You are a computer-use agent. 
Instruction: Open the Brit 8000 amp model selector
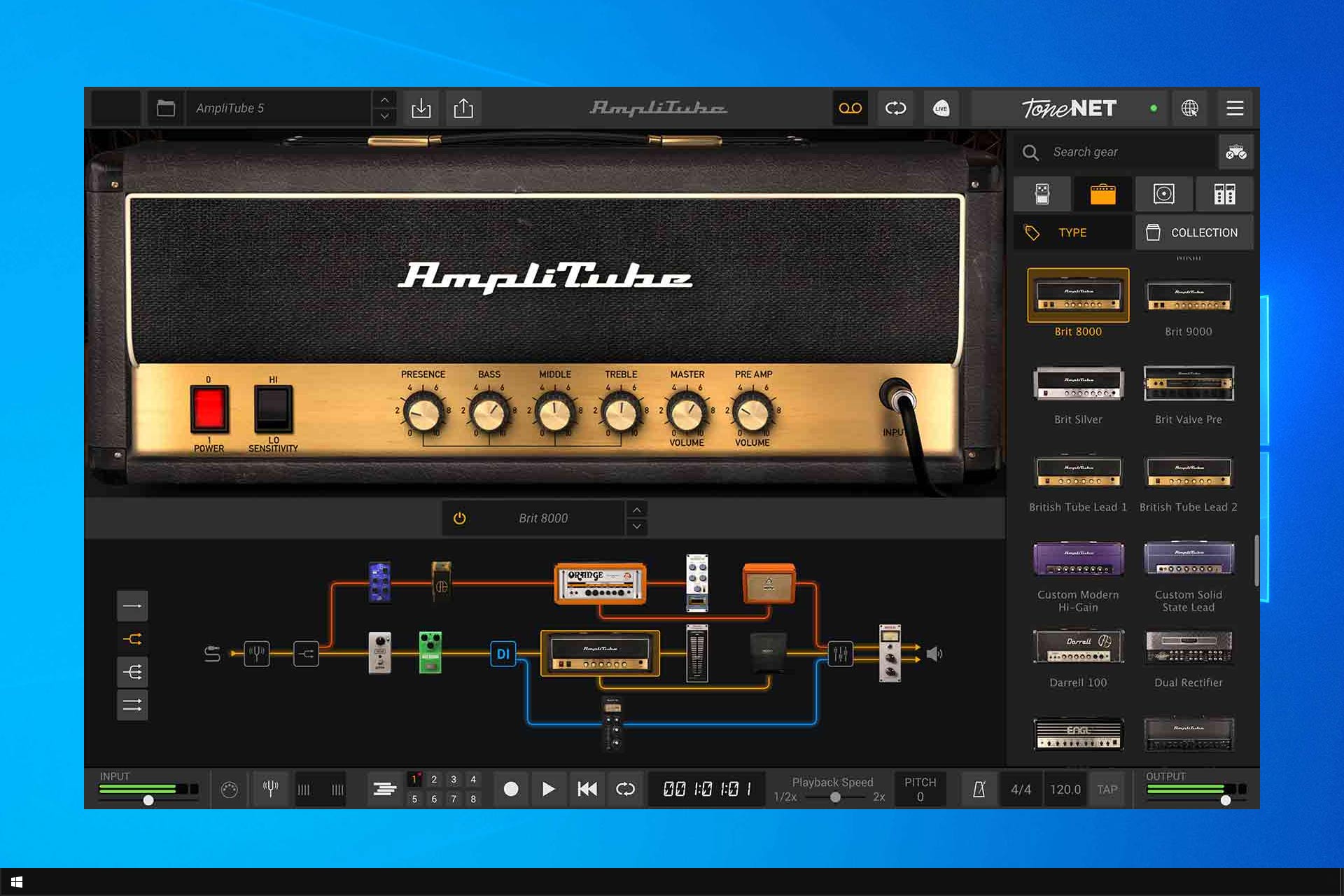coord(542,518)
